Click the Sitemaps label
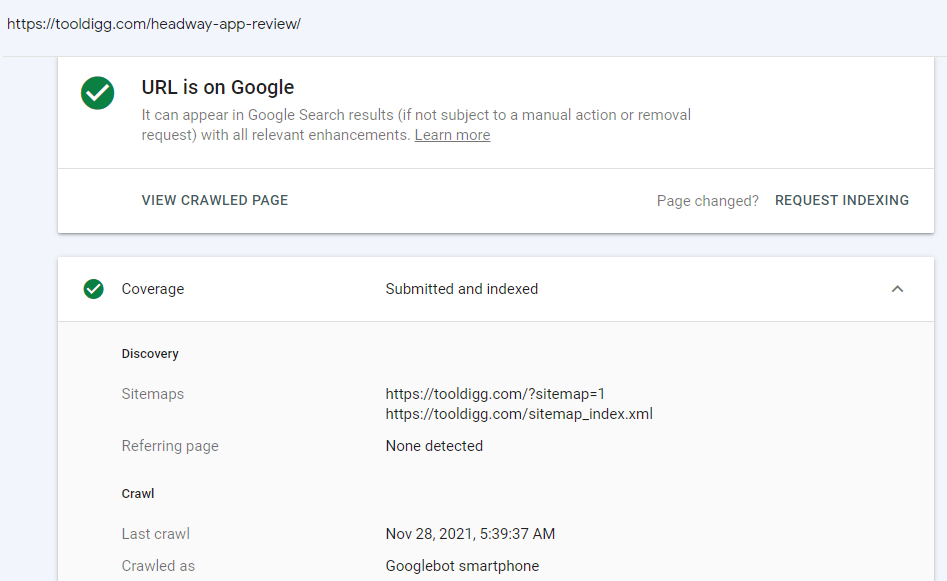This screenshot has height=581, width=947. (x=153, y=394)
